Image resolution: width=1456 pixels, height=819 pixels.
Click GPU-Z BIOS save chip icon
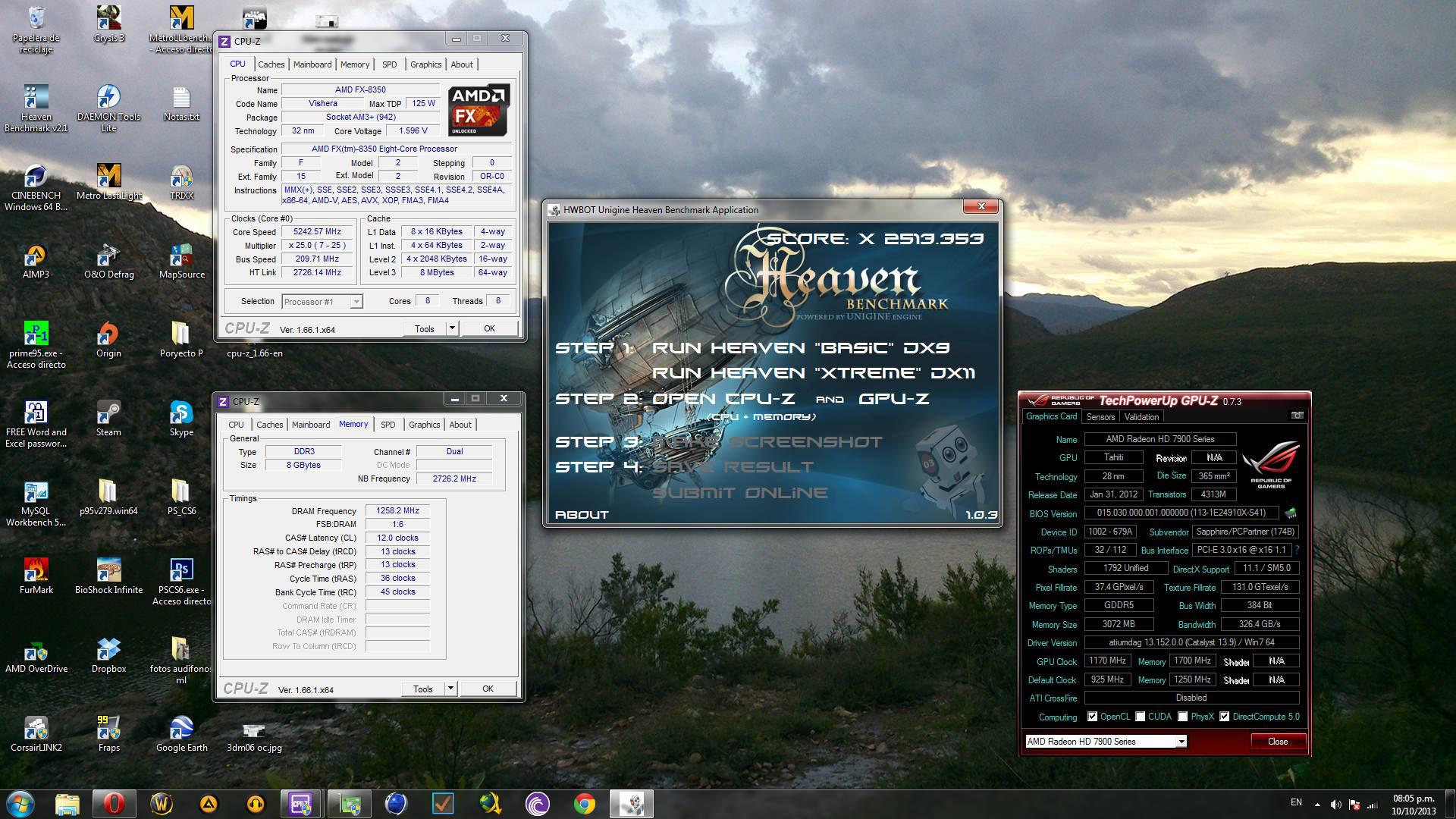(x=1291, y=513)
